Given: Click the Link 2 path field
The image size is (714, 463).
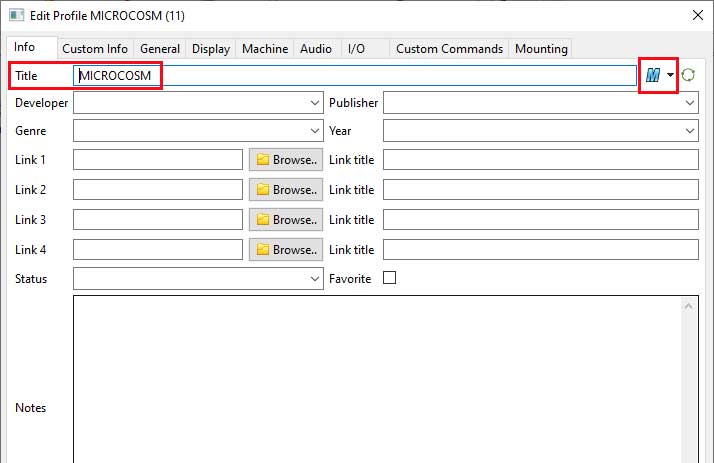Looking at the screenshot, I should (x=158, y=190).
